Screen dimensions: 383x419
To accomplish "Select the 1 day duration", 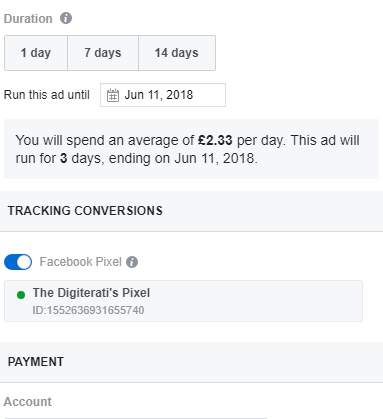I will click(36, 53).
